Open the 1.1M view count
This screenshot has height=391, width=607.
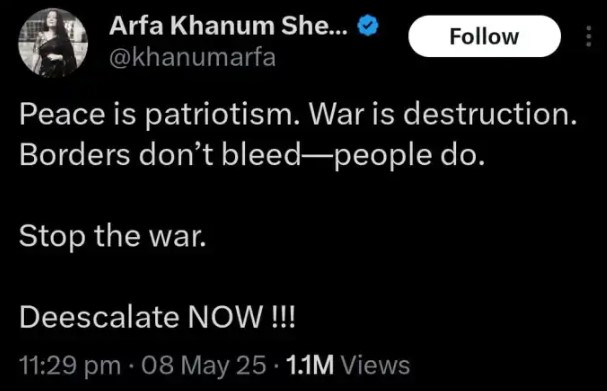310,365
